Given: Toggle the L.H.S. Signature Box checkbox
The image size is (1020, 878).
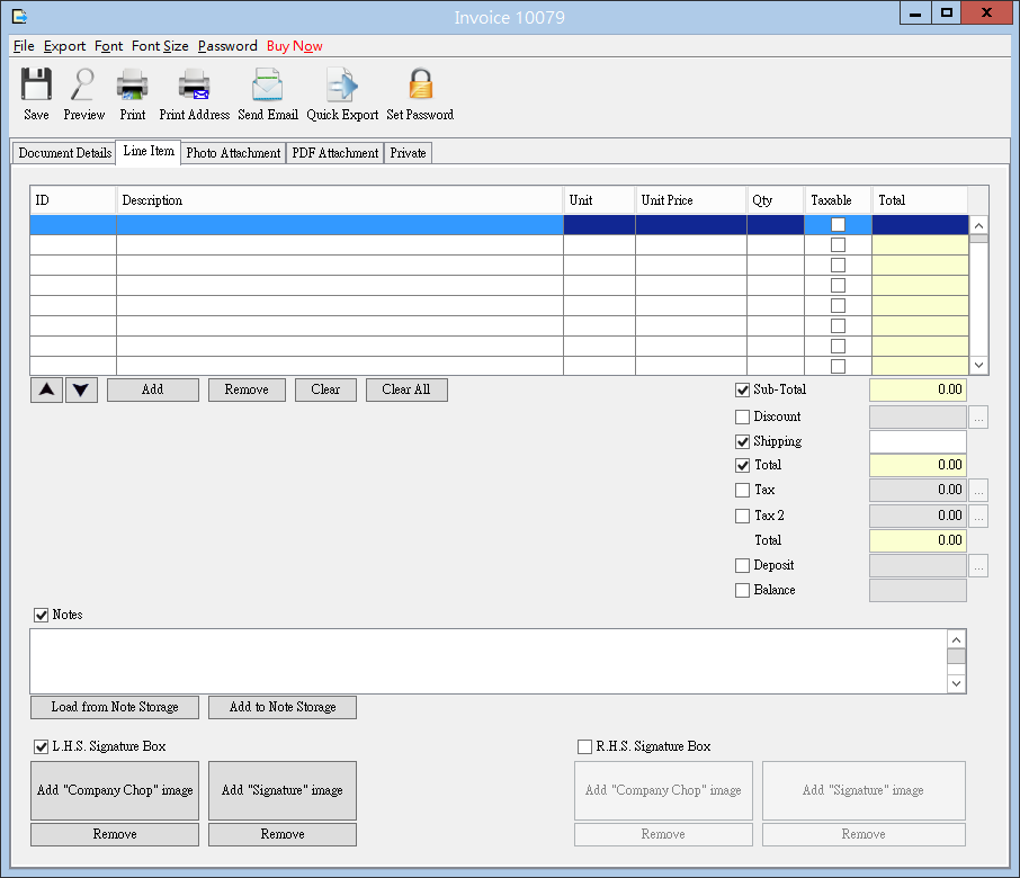Looking at the screenshot, I should coord(41,747).
